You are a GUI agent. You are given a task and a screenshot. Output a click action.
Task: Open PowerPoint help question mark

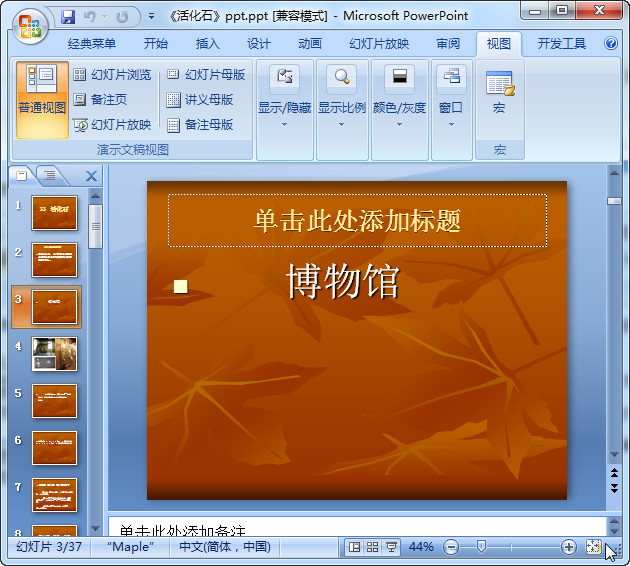click(611, 43)
